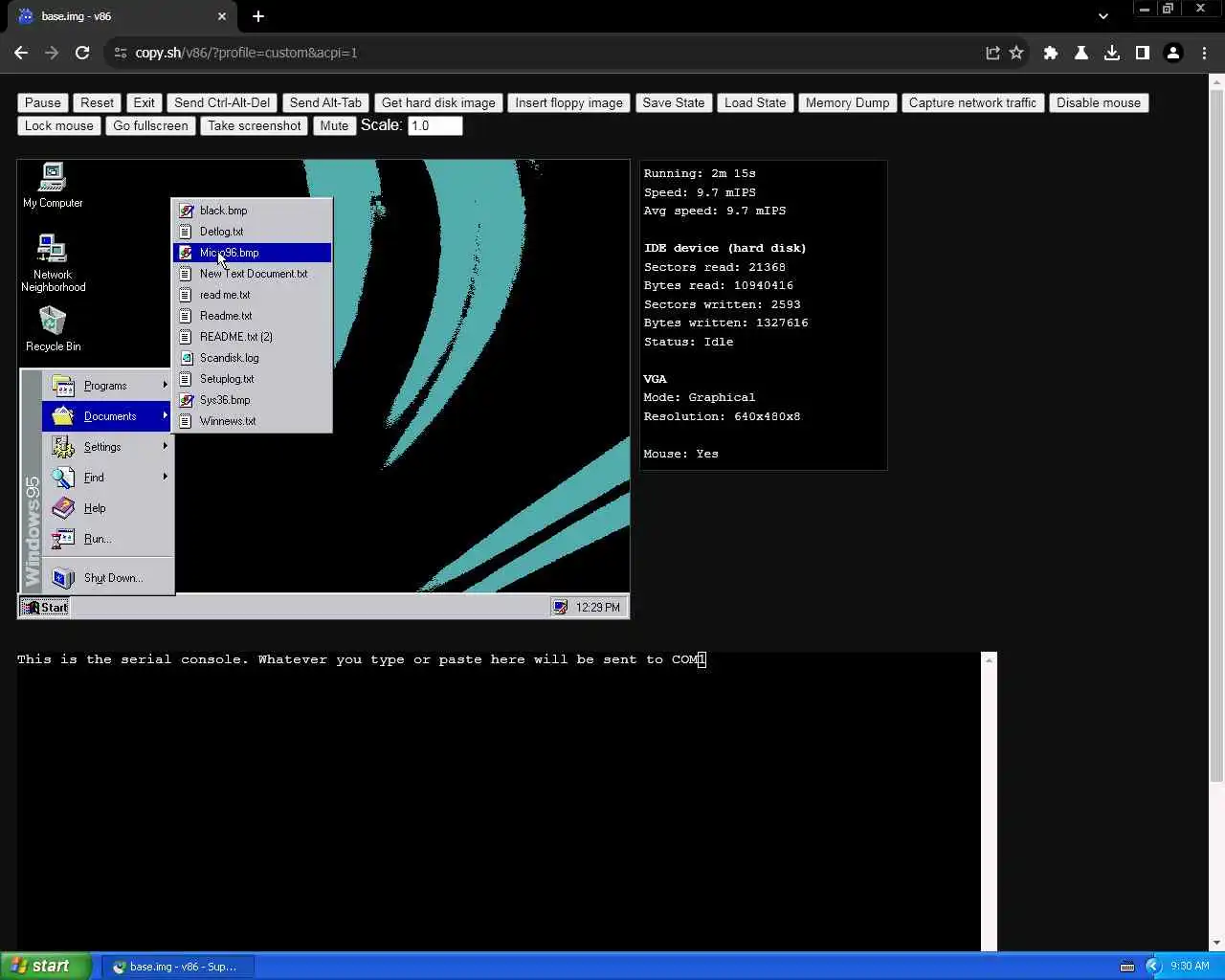Viewport: 1225px width, 980px height.
Task: Select Documents in Start menu
Action: pyautogui.click(x=108, y=416)
